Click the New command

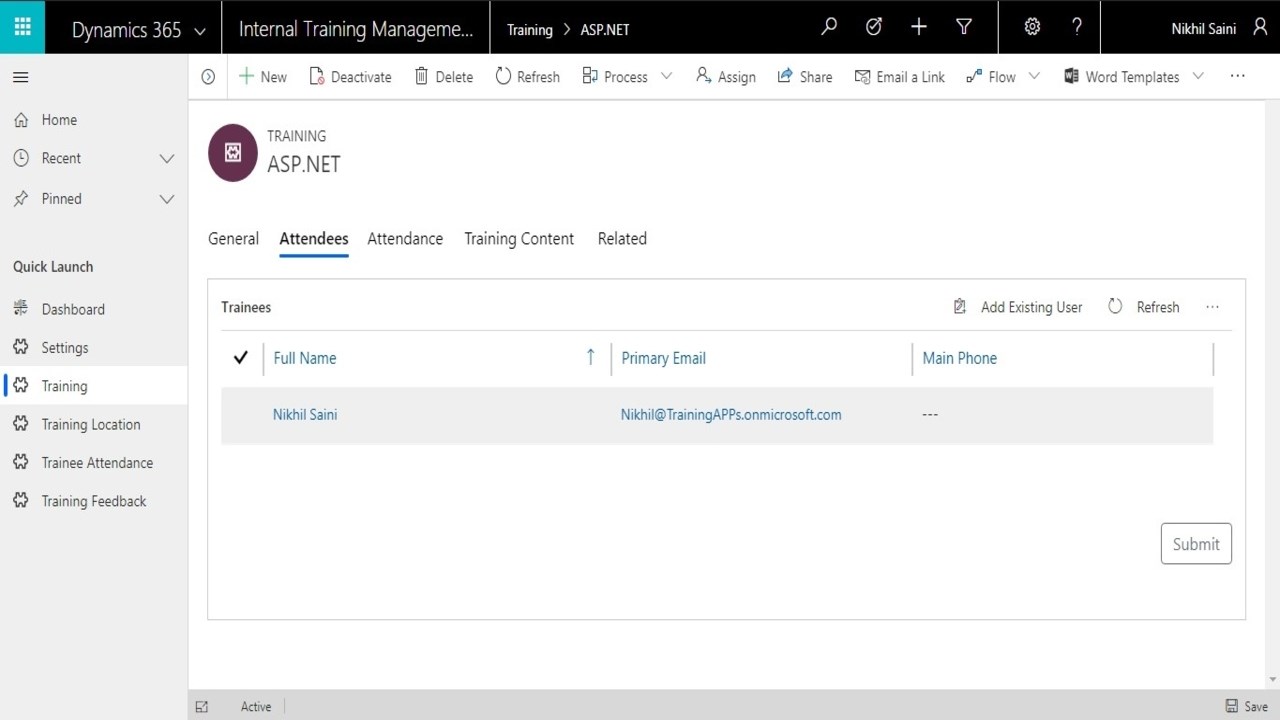tap(262, 77)
